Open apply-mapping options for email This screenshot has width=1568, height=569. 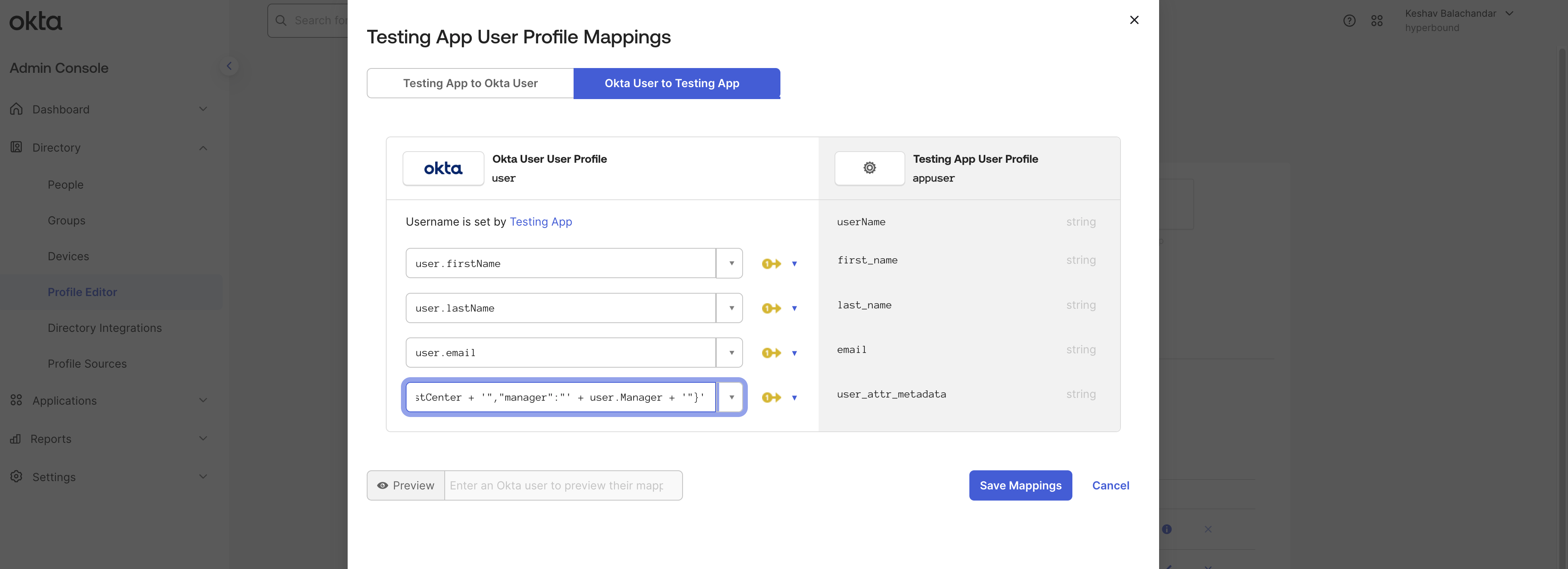coord(794,353)
